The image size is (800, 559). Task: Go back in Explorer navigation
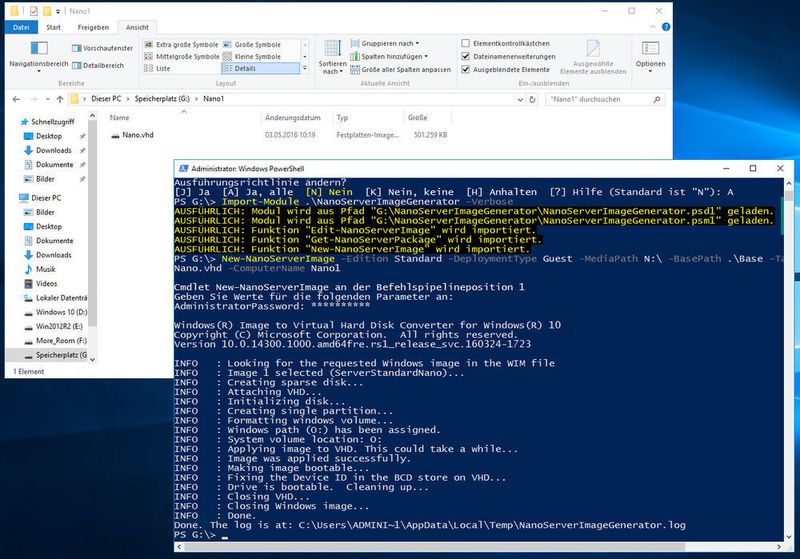16,99
